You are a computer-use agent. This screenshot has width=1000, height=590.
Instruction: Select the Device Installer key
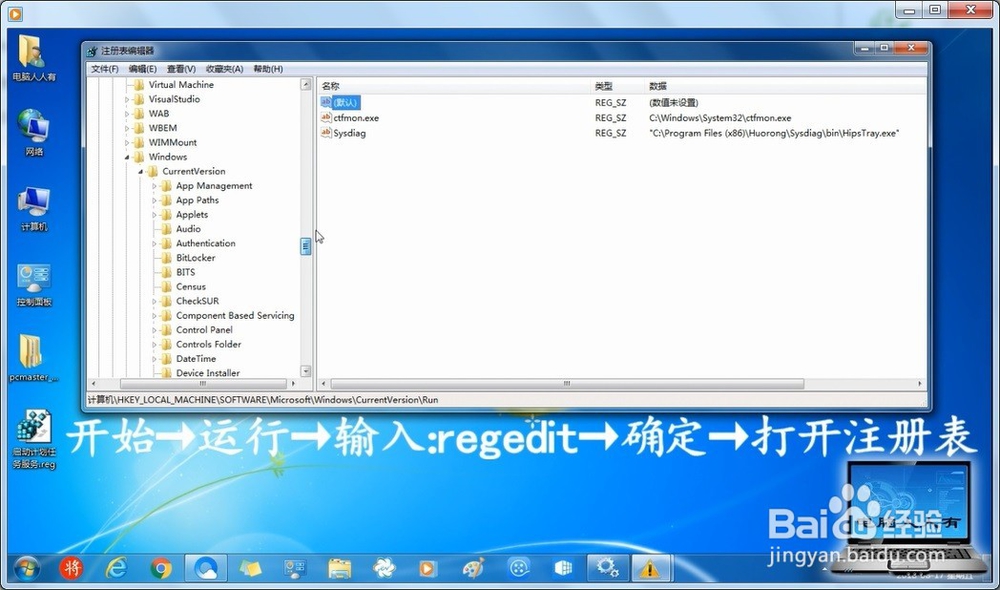pyautogui.click(x=208, y=373)
